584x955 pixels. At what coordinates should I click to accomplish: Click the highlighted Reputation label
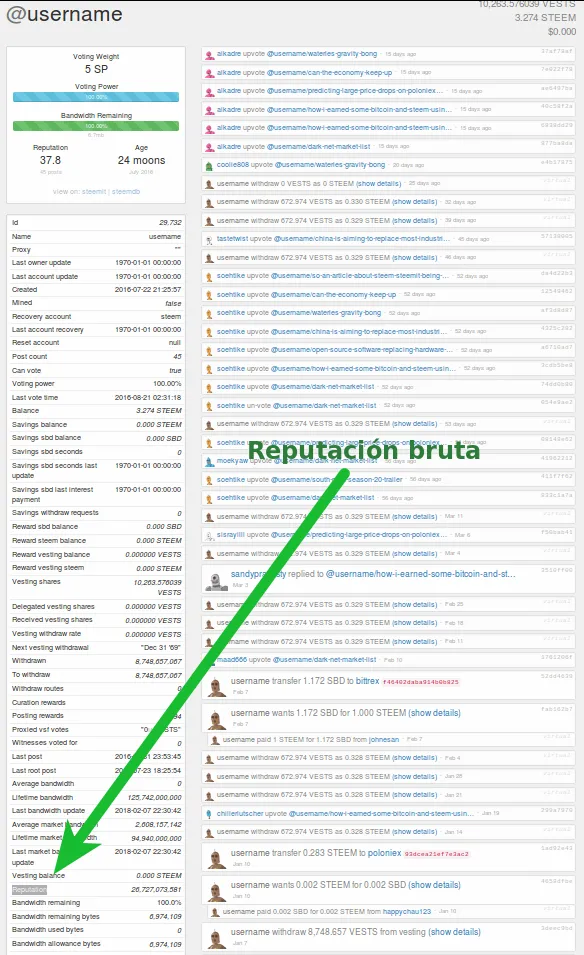pyautogui.click(x=29, y=890)
